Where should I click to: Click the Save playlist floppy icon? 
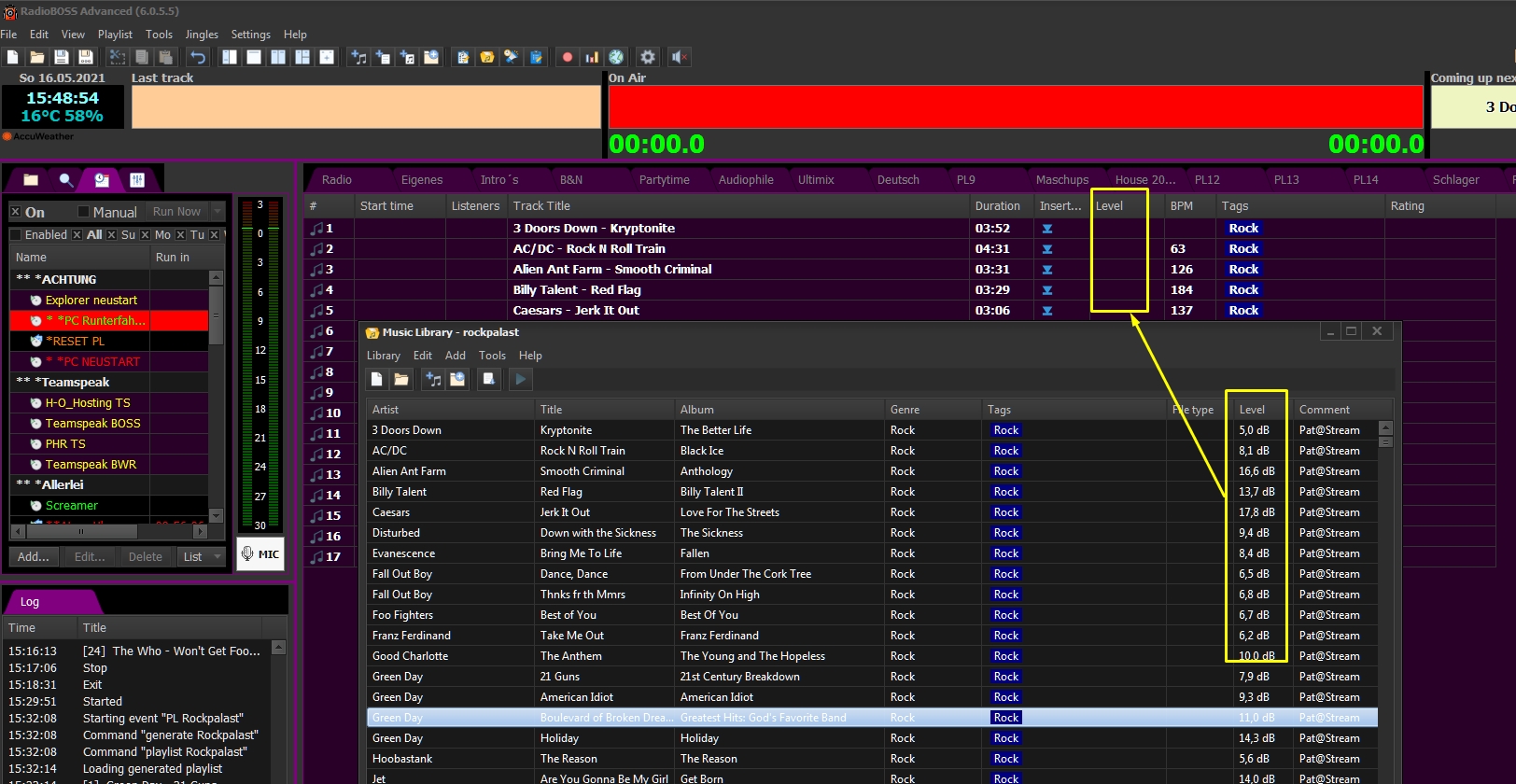coord(62,57)
